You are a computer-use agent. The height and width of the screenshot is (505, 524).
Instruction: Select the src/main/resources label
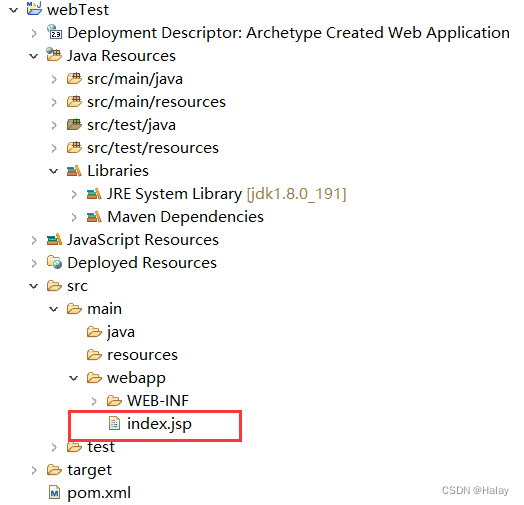[156, 102]
